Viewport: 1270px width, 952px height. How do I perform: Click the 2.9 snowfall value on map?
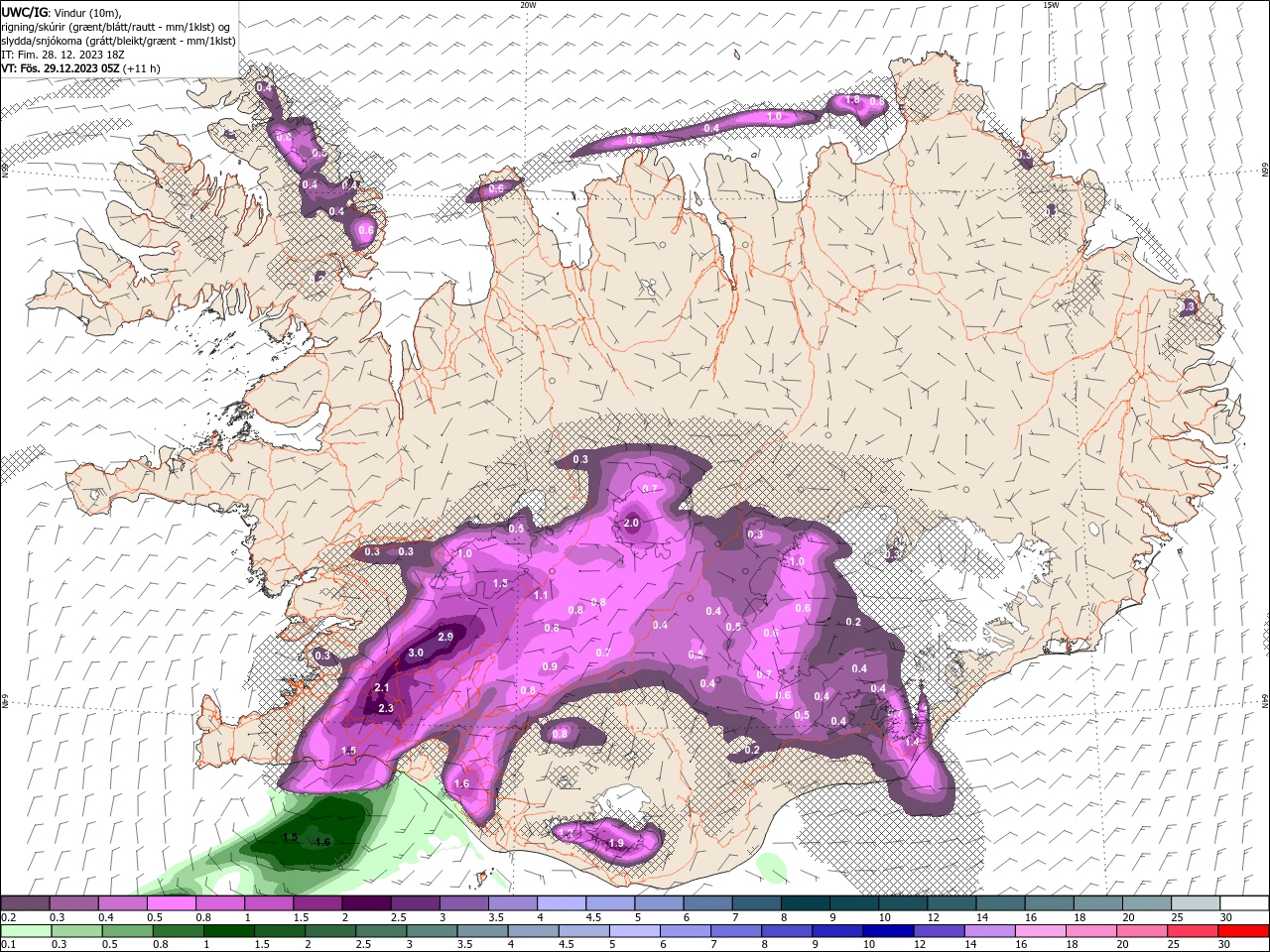[445, 637]
